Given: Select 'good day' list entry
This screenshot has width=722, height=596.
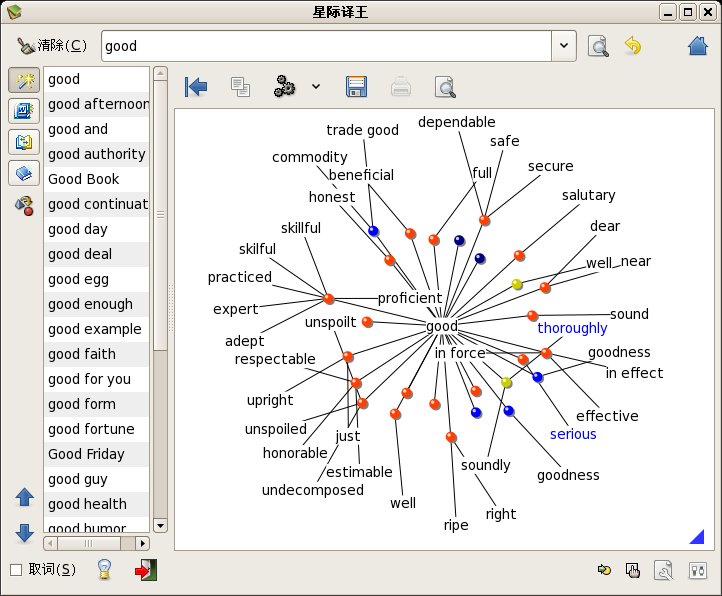Looking at the screenshot, I should (x=96, y=229).
